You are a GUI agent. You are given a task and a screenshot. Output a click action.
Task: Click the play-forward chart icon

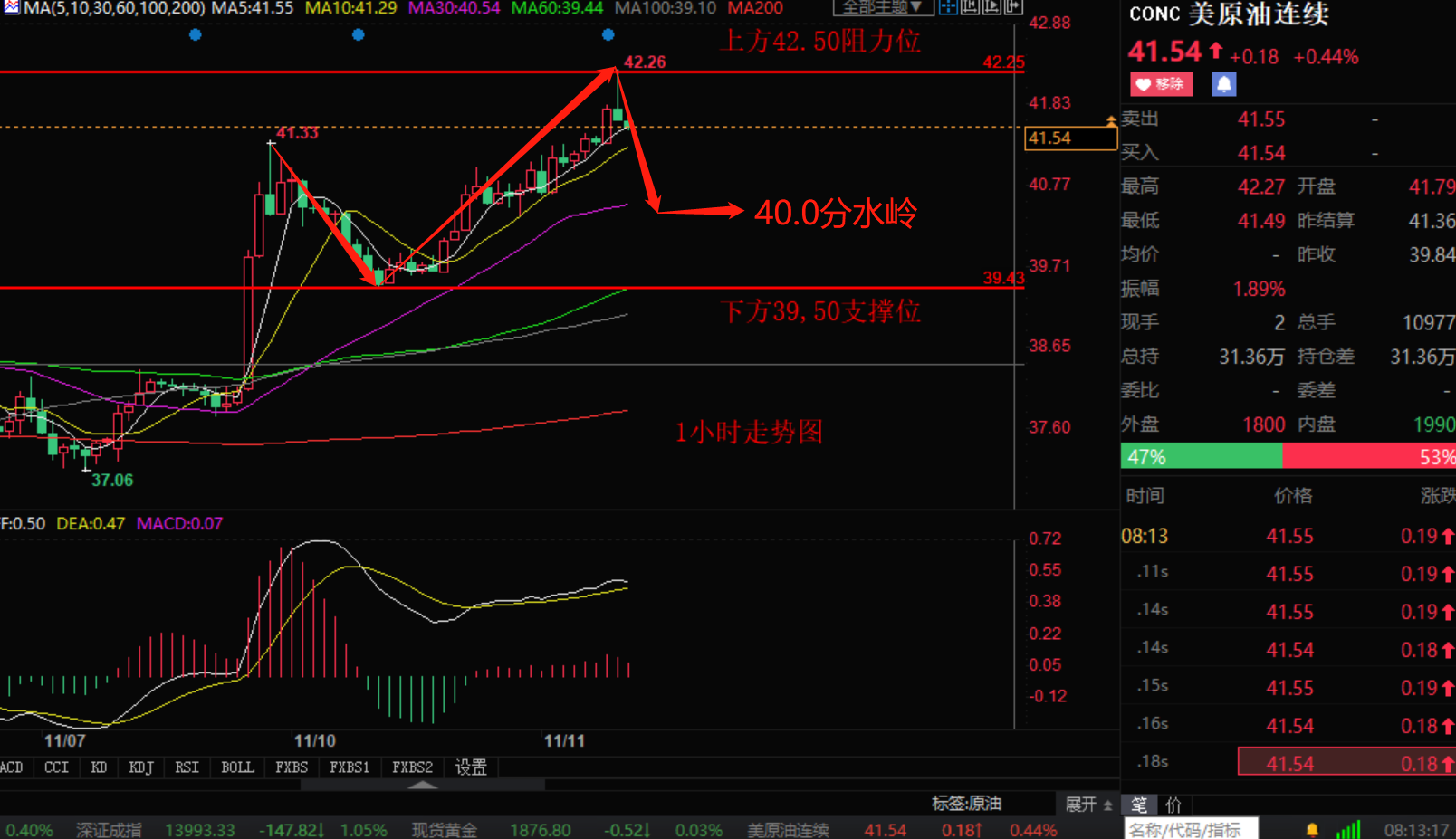coord(991,7)
